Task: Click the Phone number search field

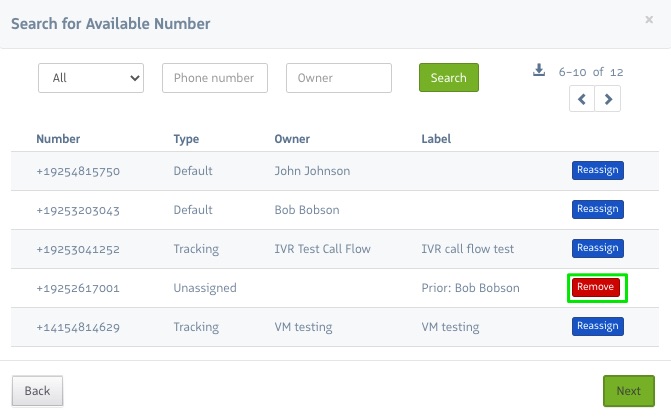Action: point(215,78)
